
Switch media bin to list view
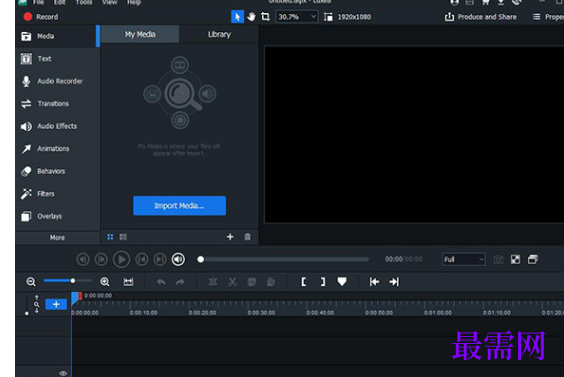tap(123, 237)
